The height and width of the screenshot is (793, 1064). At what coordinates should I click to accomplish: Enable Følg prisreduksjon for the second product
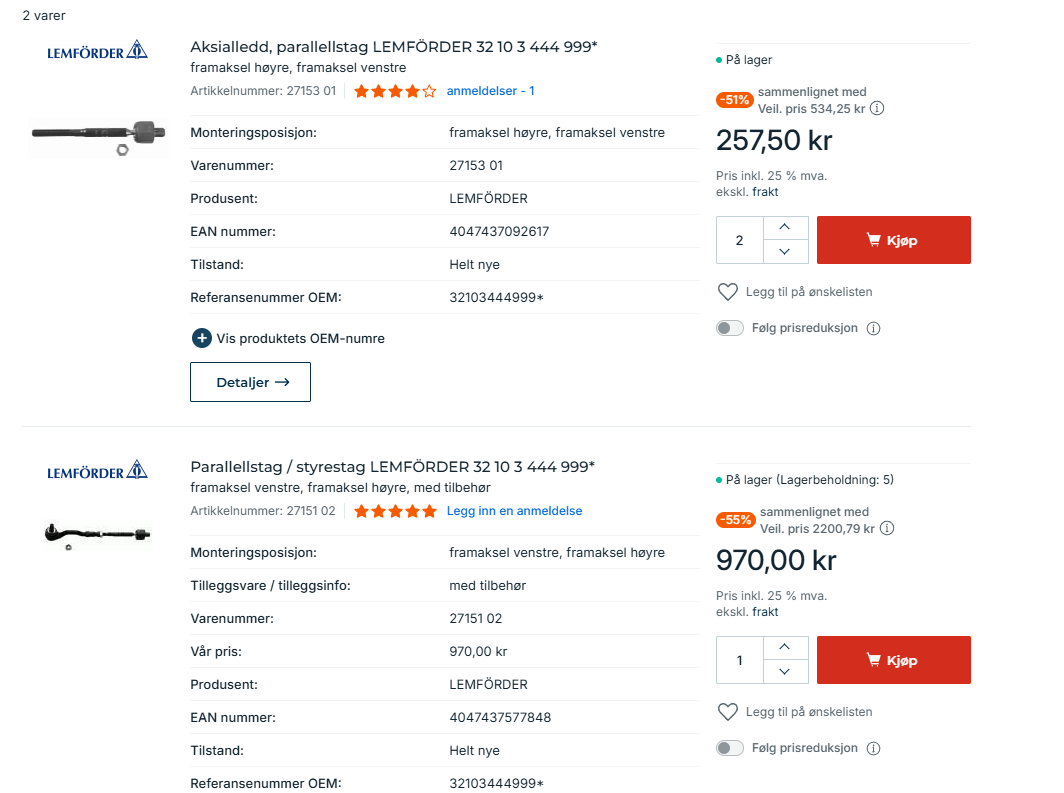point(730,748)
